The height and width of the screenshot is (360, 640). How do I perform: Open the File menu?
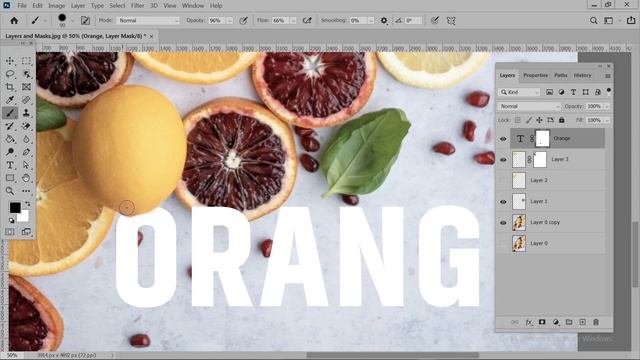pos(22,6)
